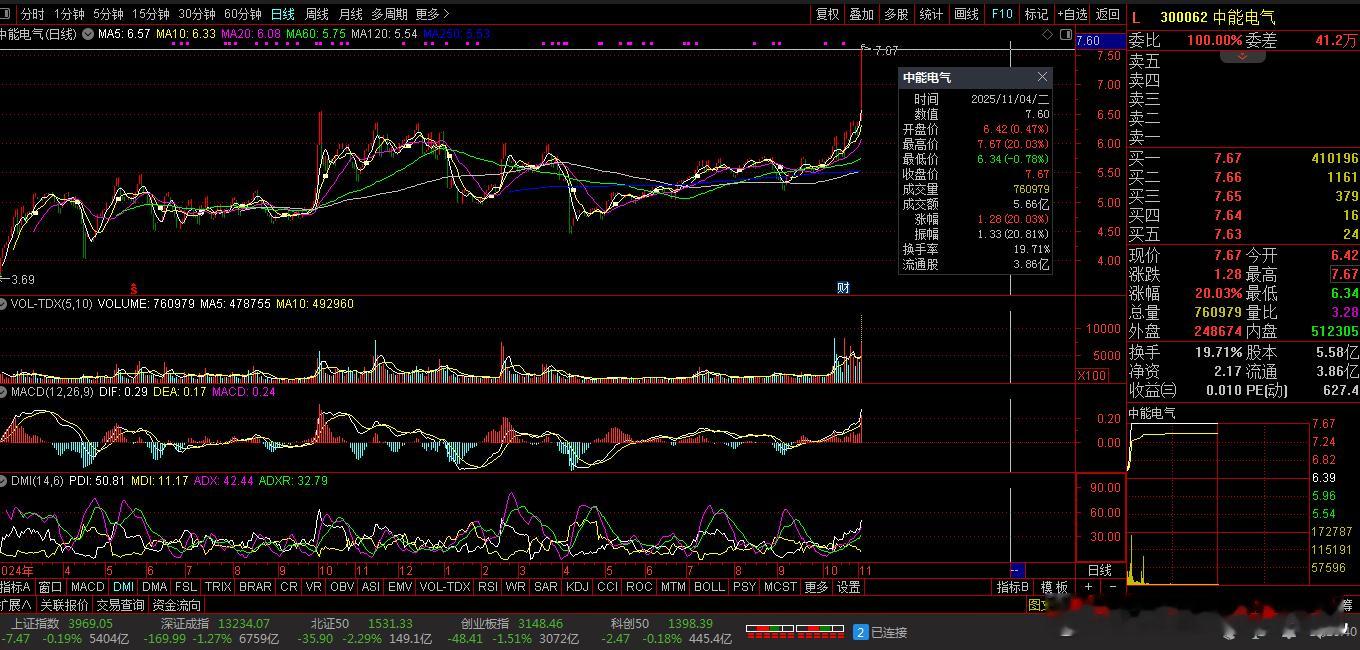This screenshot has width=1360, height=650.
Task: Open F10 company info
Action: click(x=1002, y=14)
